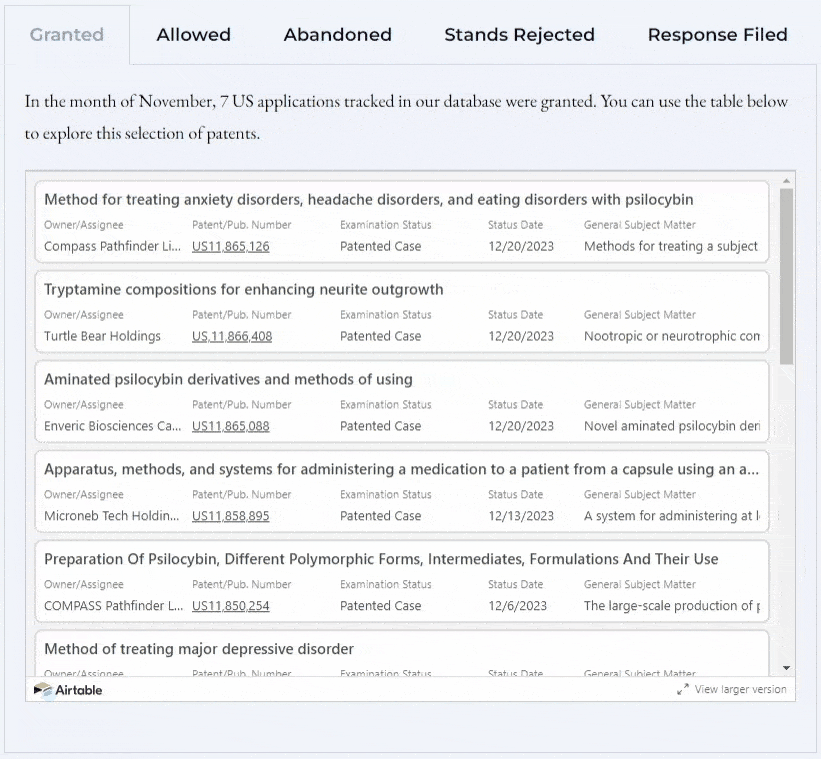This screenshot has height=759, width=821.
Task: Click 'Patented Case' in Enveric Biosciences row
Action: 381,426
